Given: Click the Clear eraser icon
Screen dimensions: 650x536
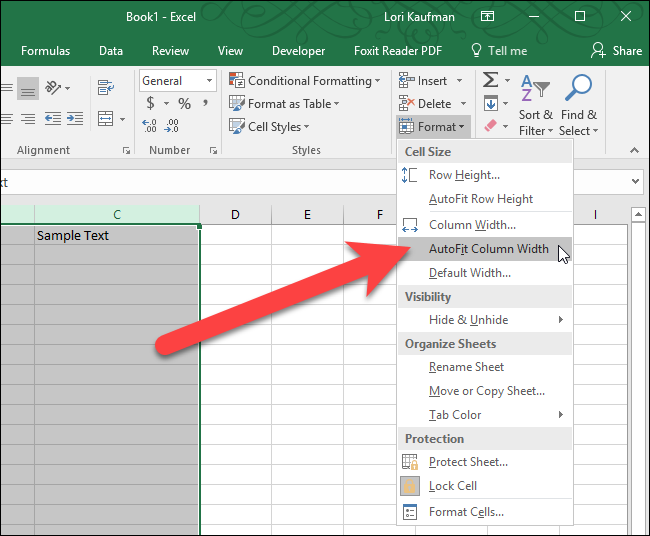Looking at the screenshot, I should point(490,127).
